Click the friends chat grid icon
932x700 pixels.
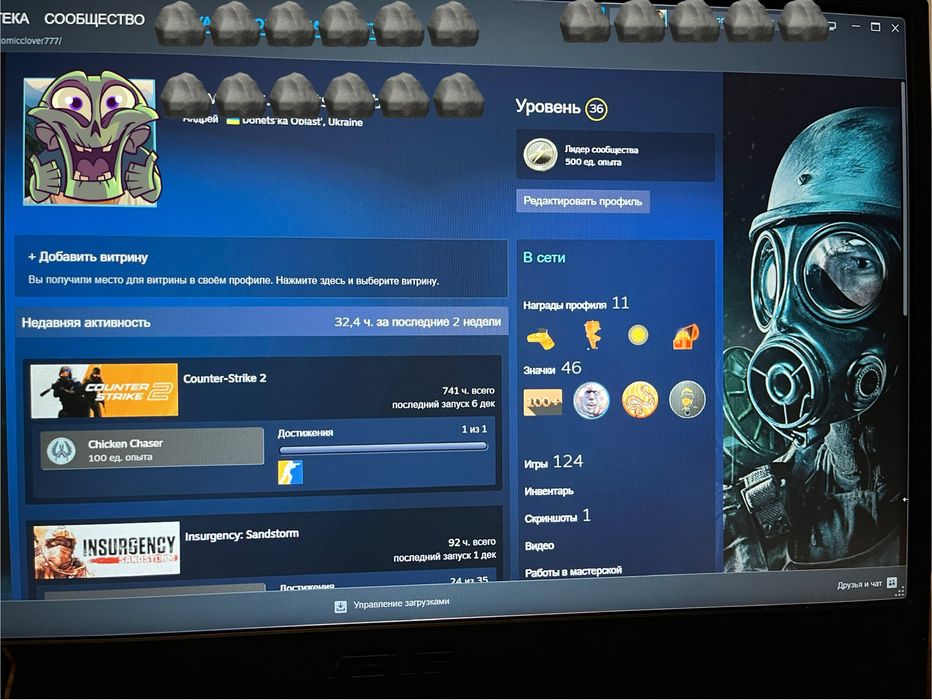click(892, 583)
